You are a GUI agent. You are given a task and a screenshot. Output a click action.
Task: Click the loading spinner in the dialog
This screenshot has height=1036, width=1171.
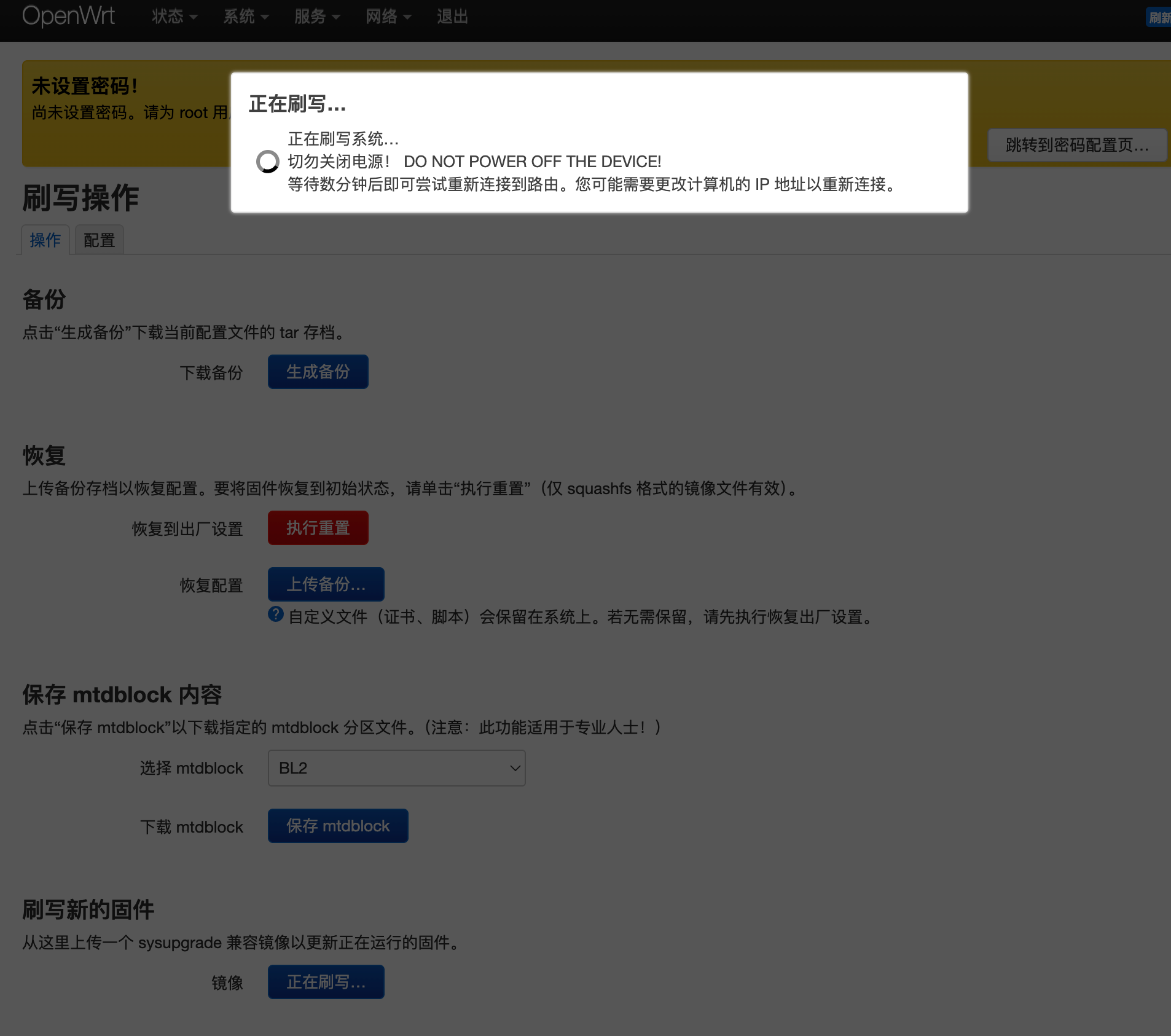[267, 162]
